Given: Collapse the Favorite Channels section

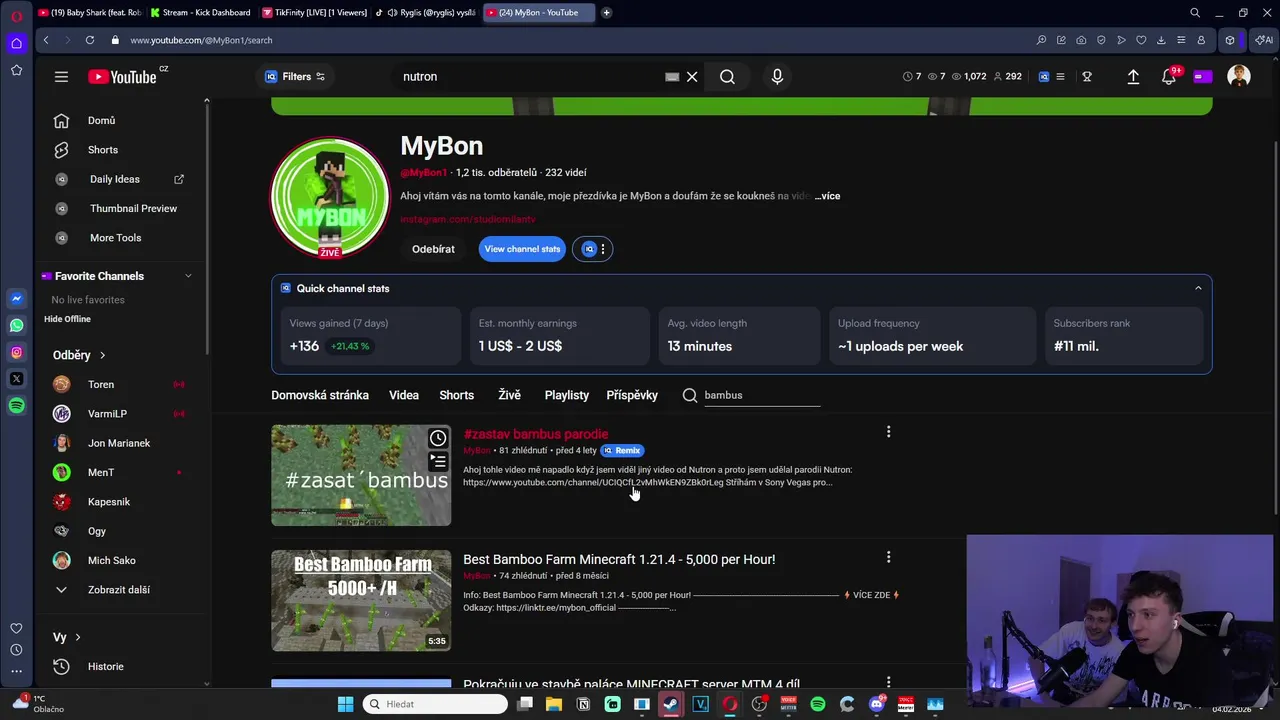Looking at the screenshot, I should tap(188, 276).
